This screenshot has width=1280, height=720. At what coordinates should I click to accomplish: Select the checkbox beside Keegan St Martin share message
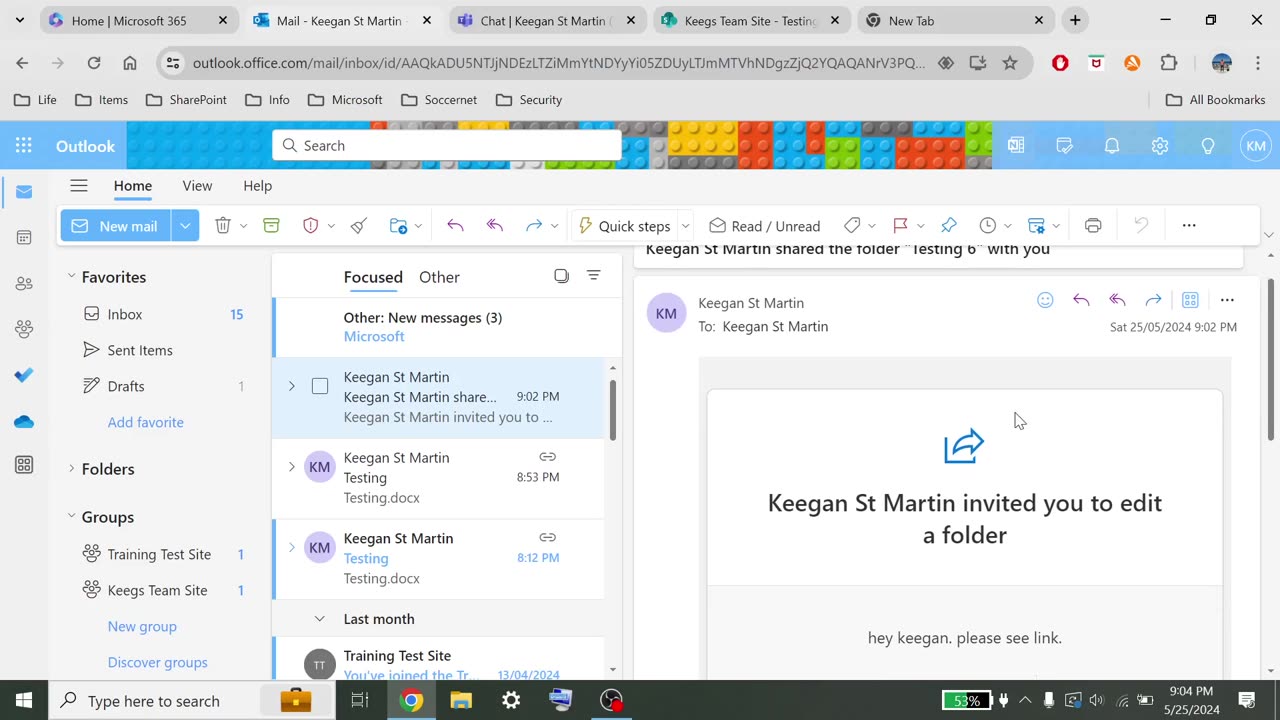320,386
